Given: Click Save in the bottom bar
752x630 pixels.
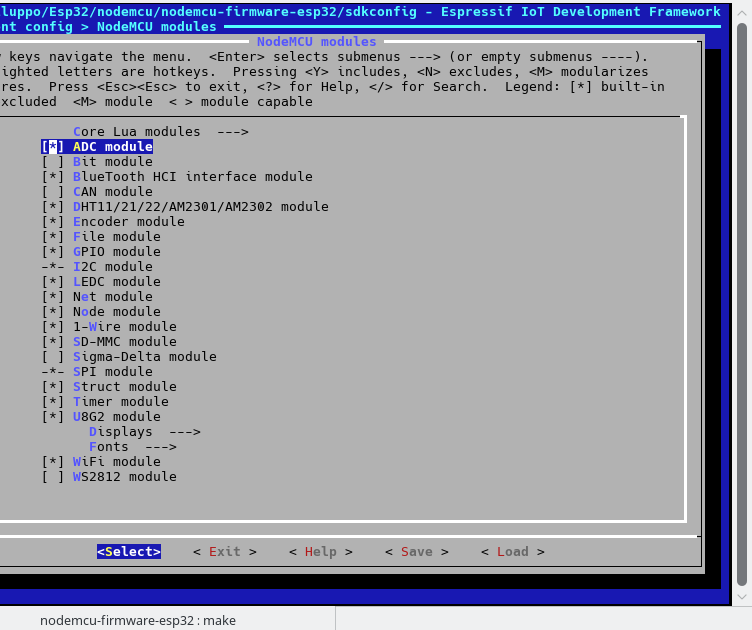Looking at the screenshot, I should pos(416,552).
